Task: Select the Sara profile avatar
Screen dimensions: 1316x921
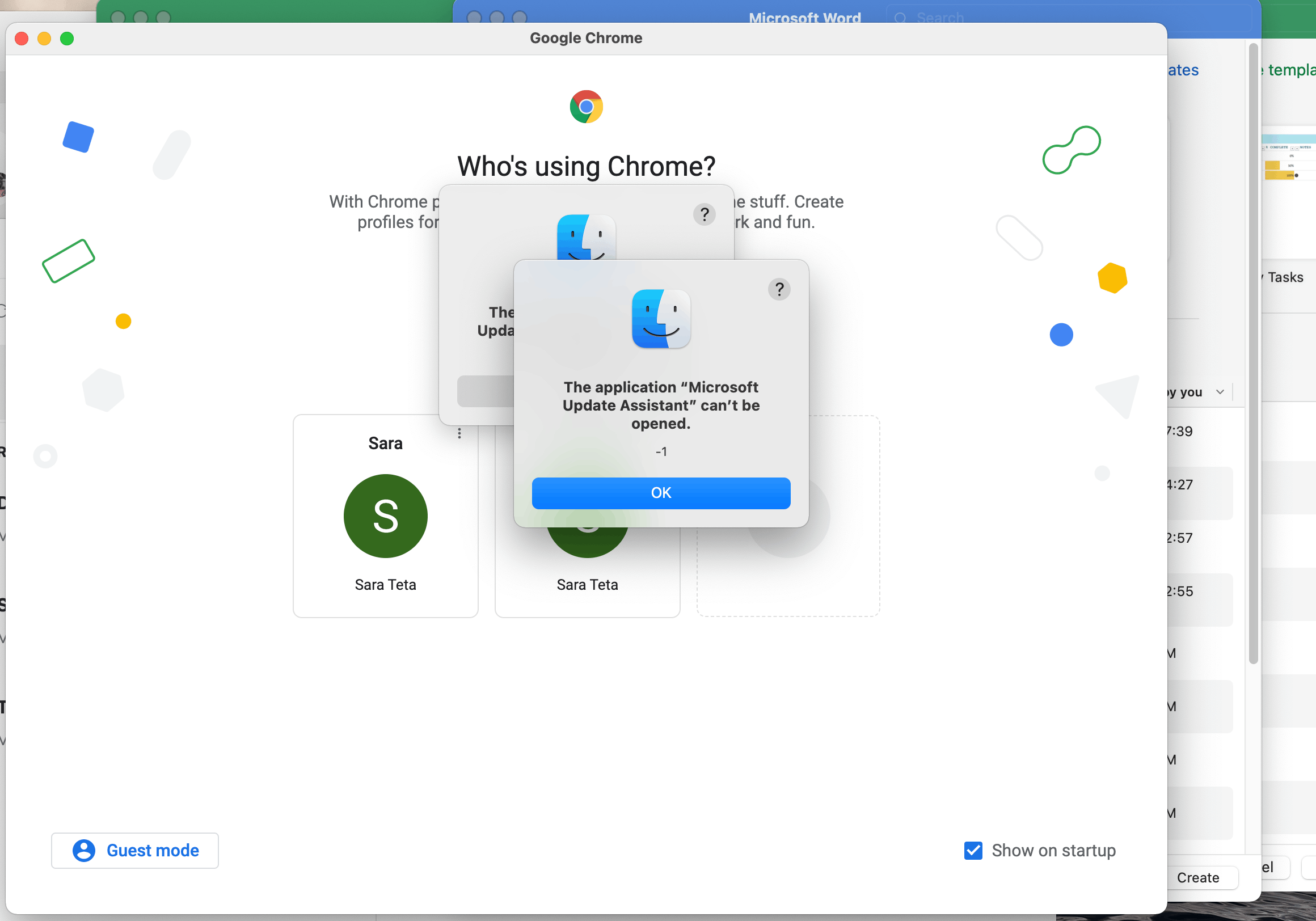Action: 385,516
